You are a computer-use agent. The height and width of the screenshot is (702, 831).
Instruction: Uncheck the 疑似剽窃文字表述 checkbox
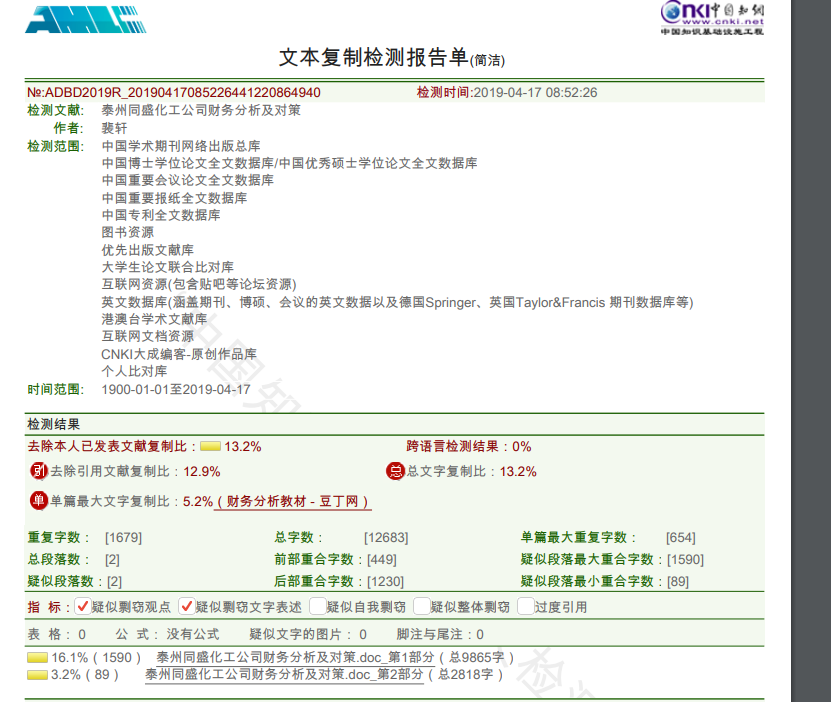point(186,606)
